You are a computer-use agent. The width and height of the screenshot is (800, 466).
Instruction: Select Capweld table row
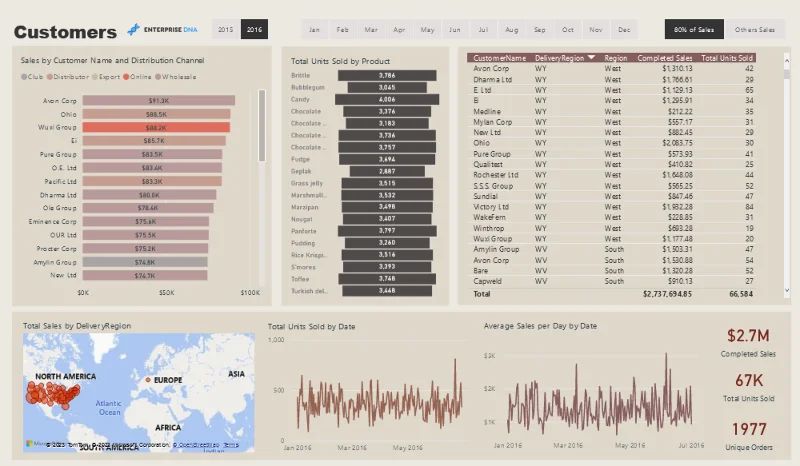(611, 281)
